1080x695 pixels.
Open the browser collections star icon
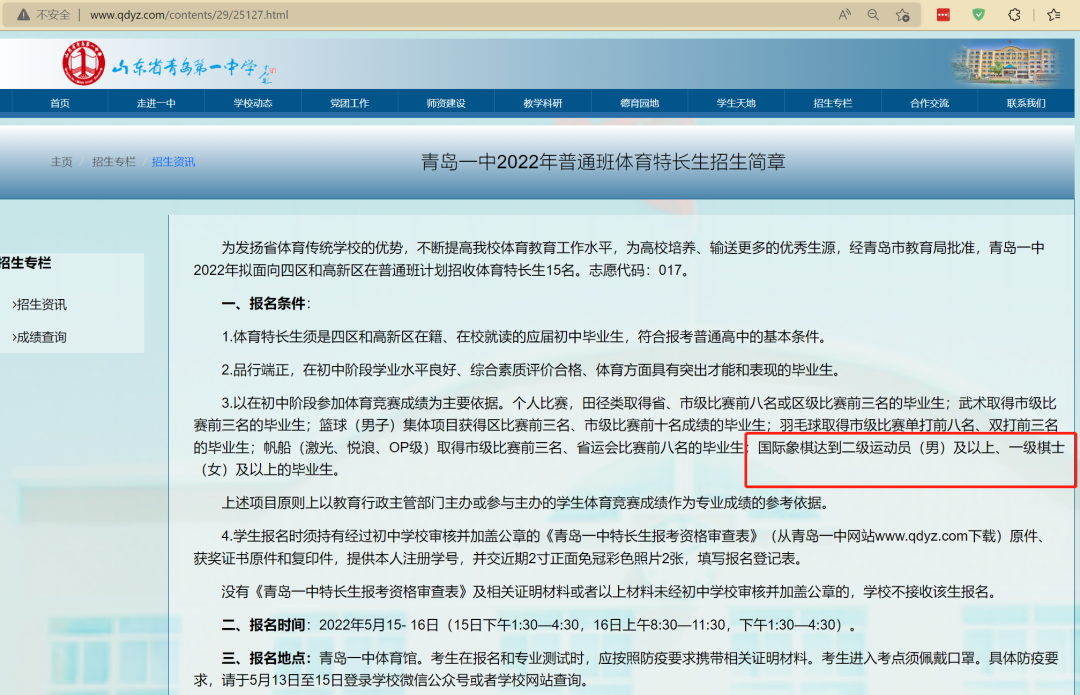(1053, 14)
